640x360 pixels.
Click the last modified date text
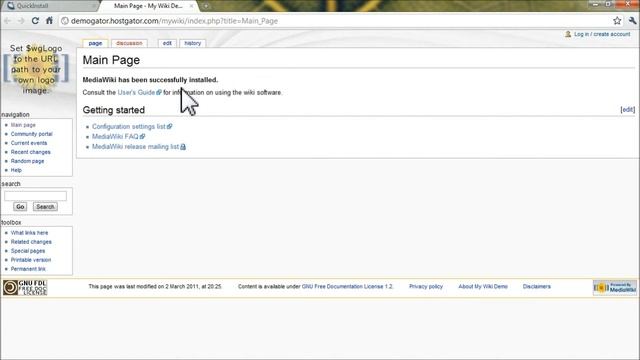[155, 287]
